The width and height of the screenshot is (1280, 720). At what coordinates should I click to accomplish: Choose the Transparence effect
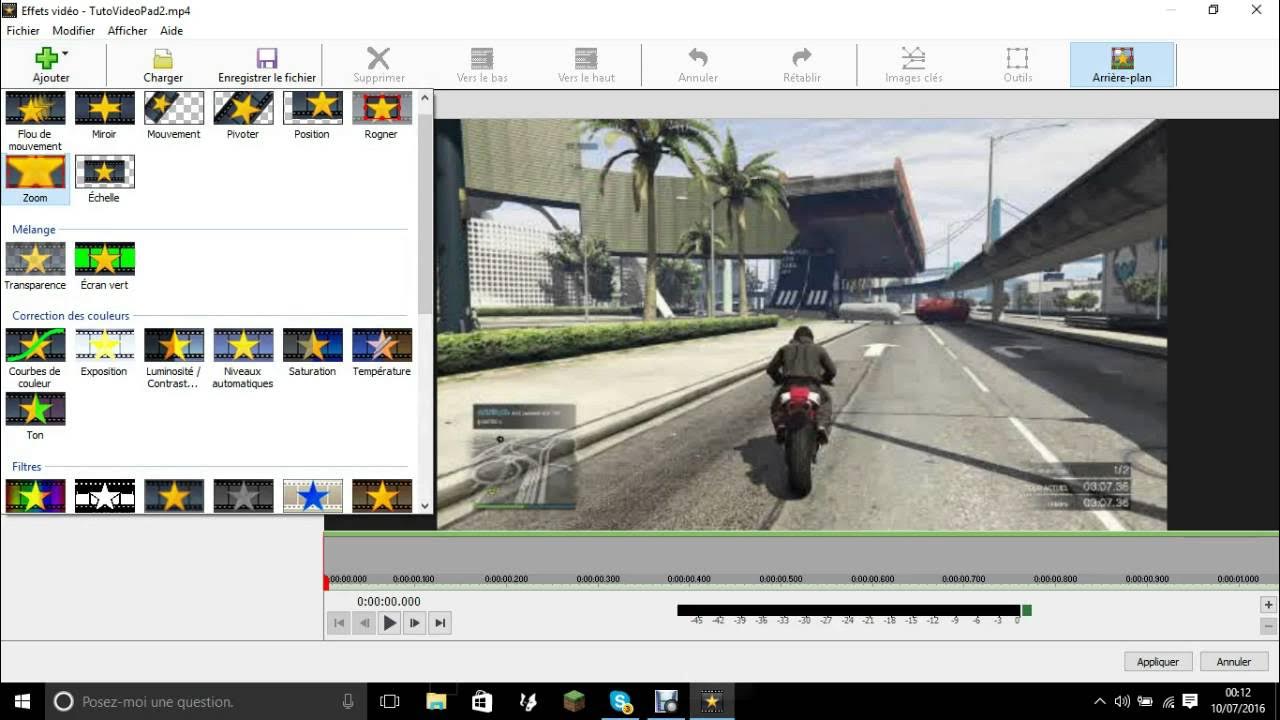coord(35,267)
